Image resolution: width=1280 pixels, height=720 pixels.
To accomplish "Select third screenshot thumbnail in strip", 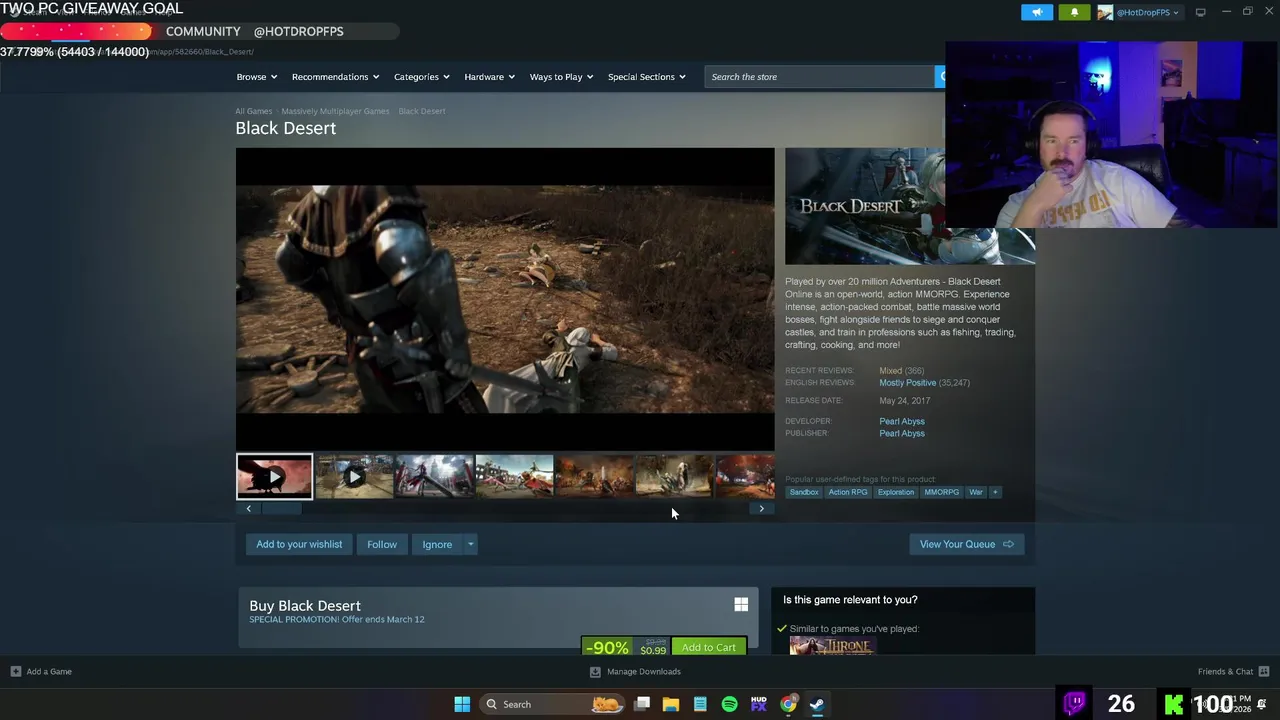I will (434, 476).
